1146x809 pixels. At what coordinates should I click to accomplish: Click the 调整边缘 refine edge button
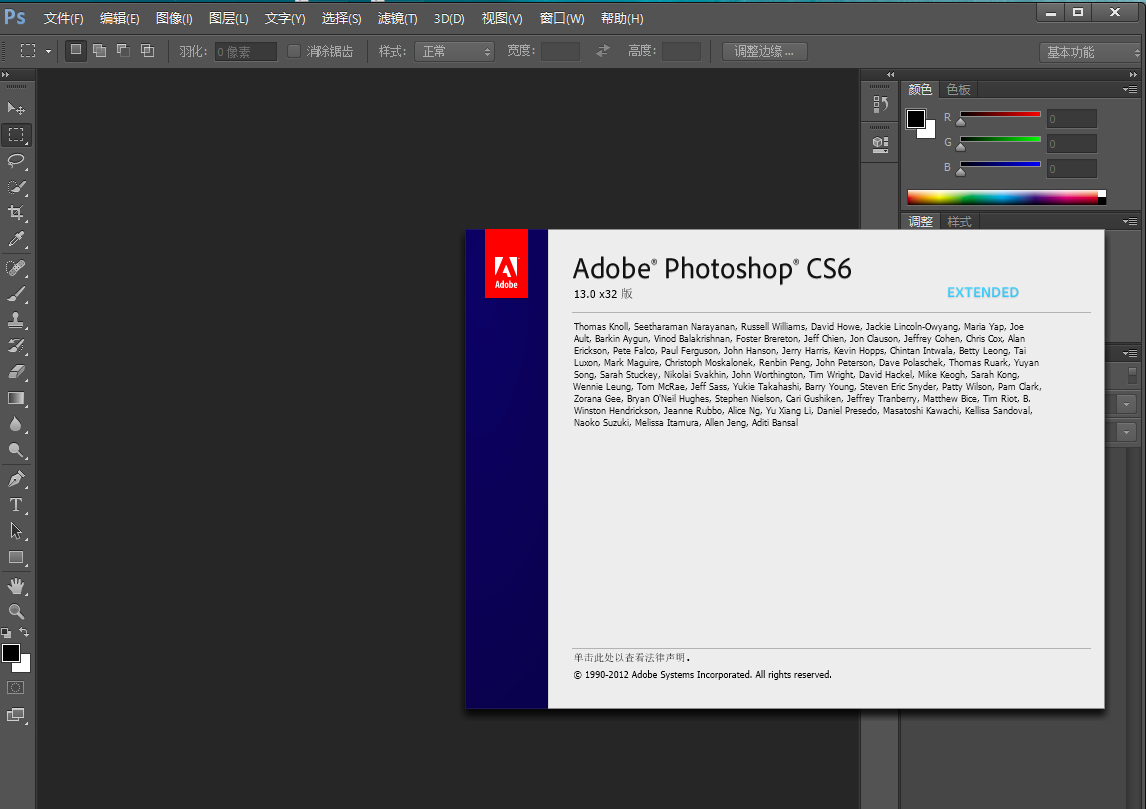click(764, 51)
